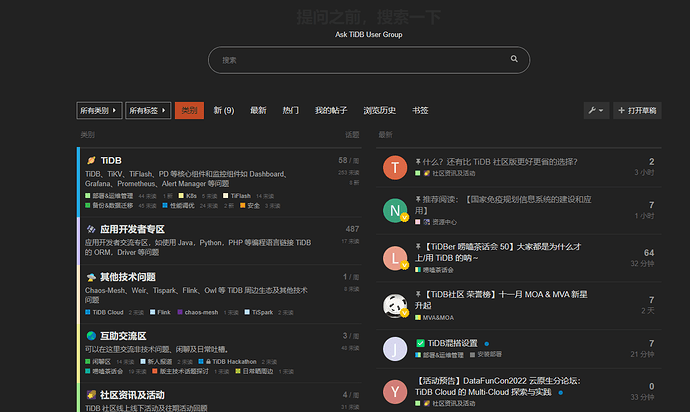Open topic 什么？还有比 TiDB 社区版更好更省的选择？
Screen dimensions: 690x412
tap(500, 162)
